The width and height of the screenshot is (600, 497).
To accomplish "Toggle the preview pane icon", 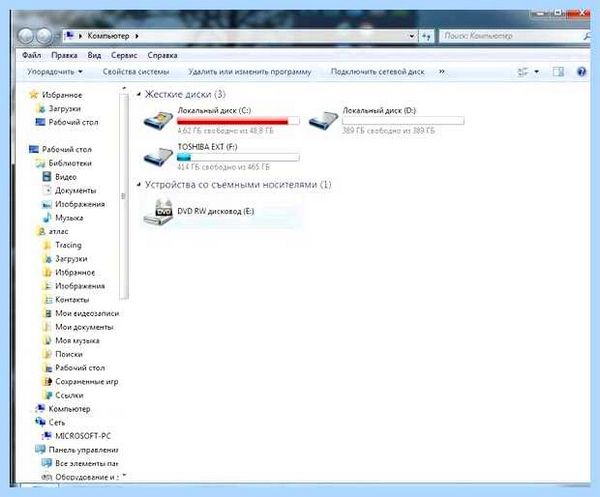I will [558, 72].
